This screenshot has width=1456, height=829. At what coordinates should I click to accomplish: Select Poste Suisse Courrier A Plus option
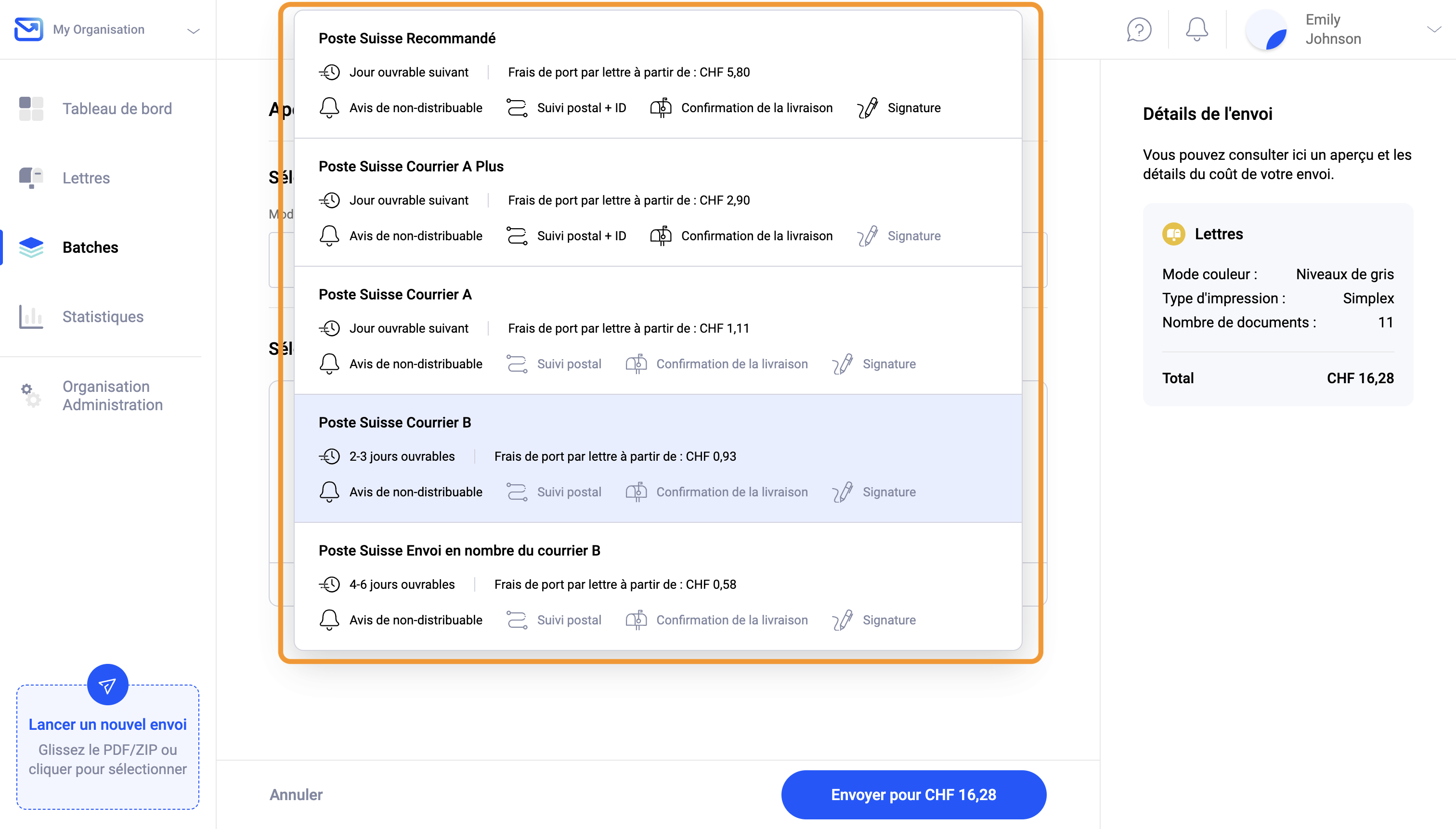click(x=658, y=202)
